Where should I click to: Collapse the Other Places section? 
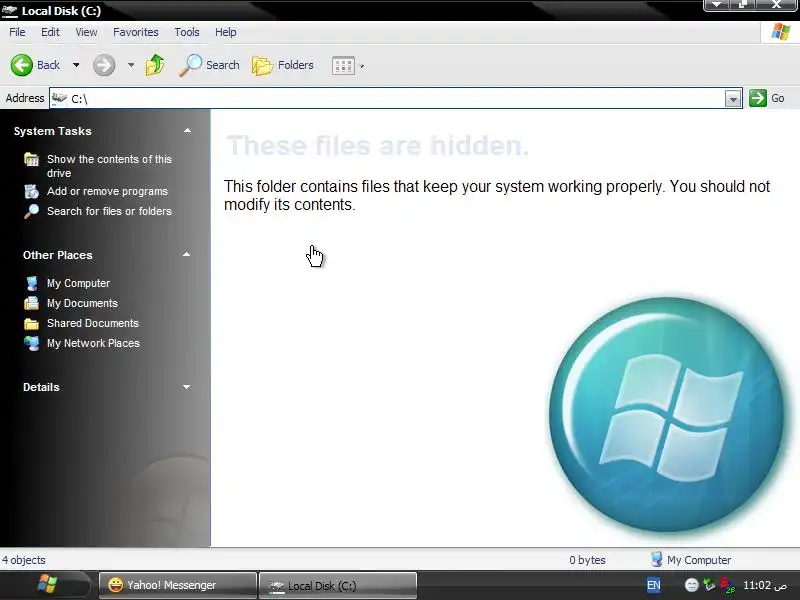click(187, 255)
